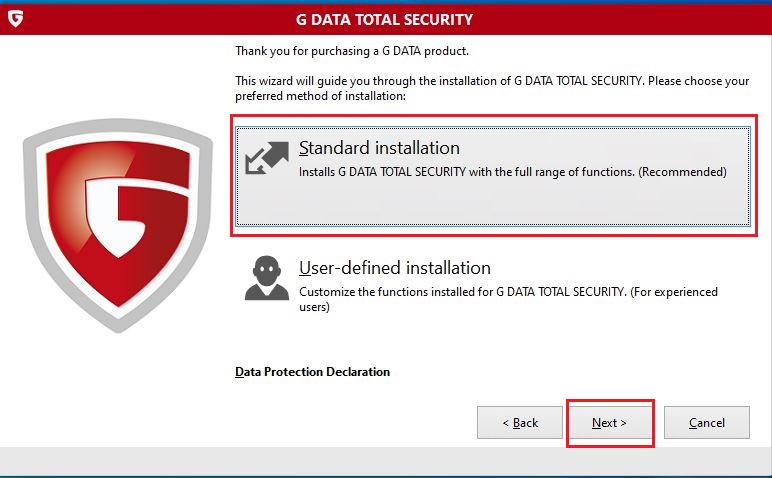Abort setup with the Cancel button
The height and width of the screenshot is (478, 772).
(x=707, y=422)
